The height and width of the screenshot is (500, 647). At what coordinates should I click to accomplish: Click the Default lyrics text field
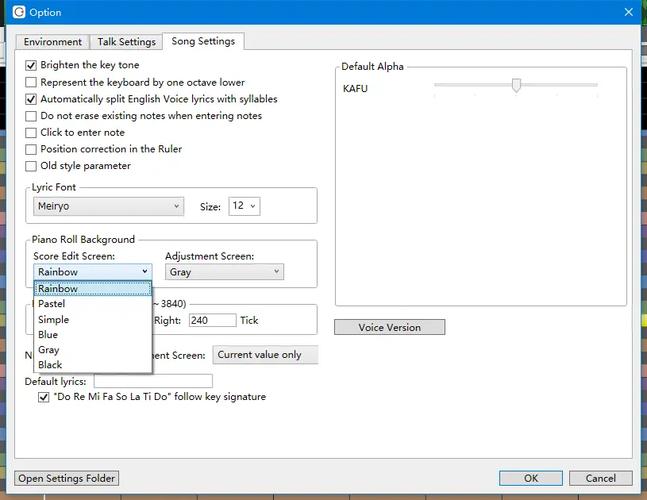coord(153,381)
